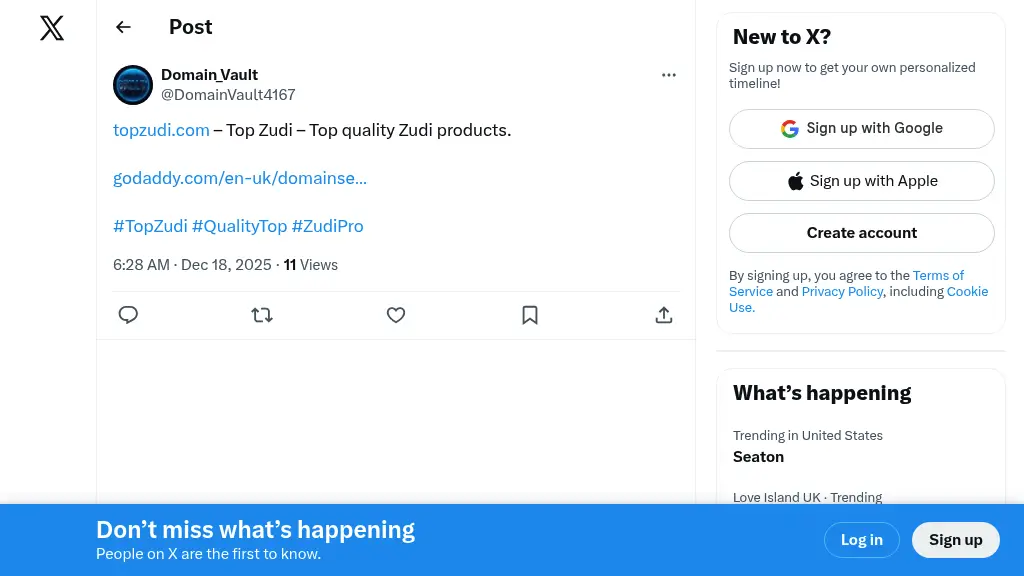Open Domain_Vault profile avatar
1024x576 pixels.
[x=133, y=85]
